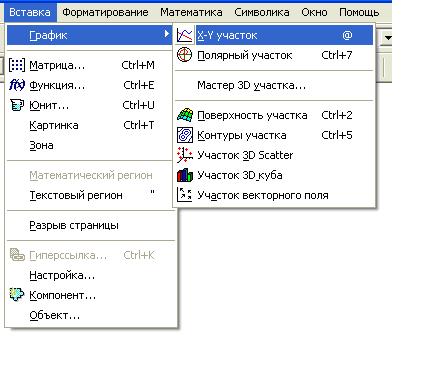Click the Юнит units icon

tap(17, 105)
